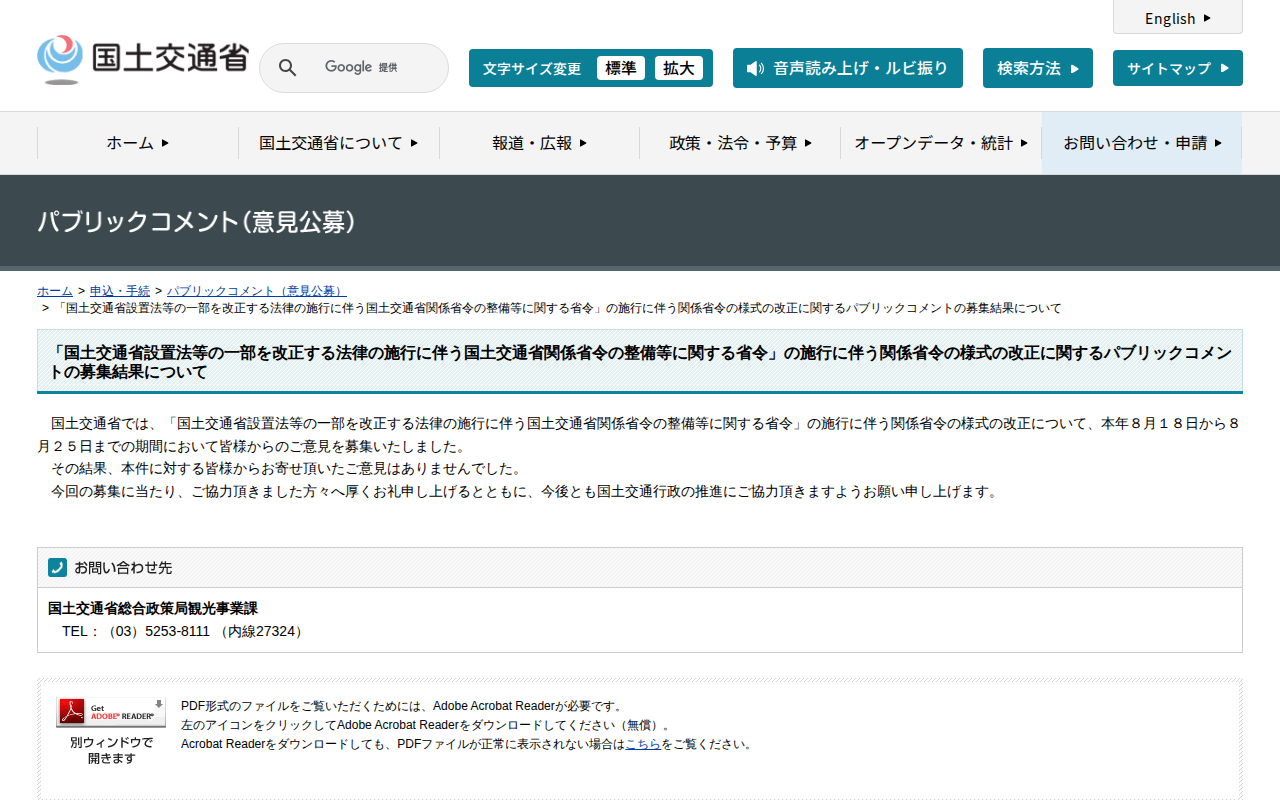The width and height of the screenshot is (1280, 800).
Task: Go to 申込・手続 in the breadcrumb
Action: point(120,291)
